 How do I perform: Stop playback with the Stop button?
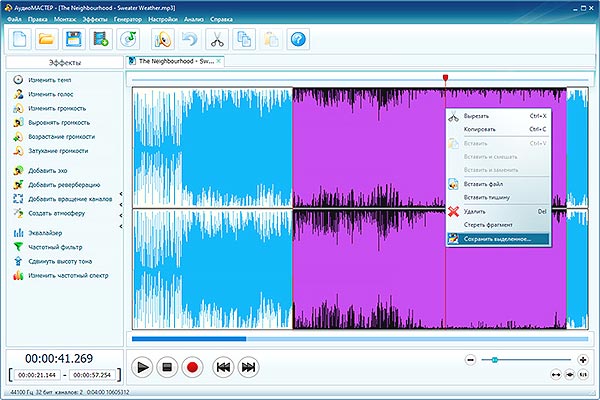[167, 367]
